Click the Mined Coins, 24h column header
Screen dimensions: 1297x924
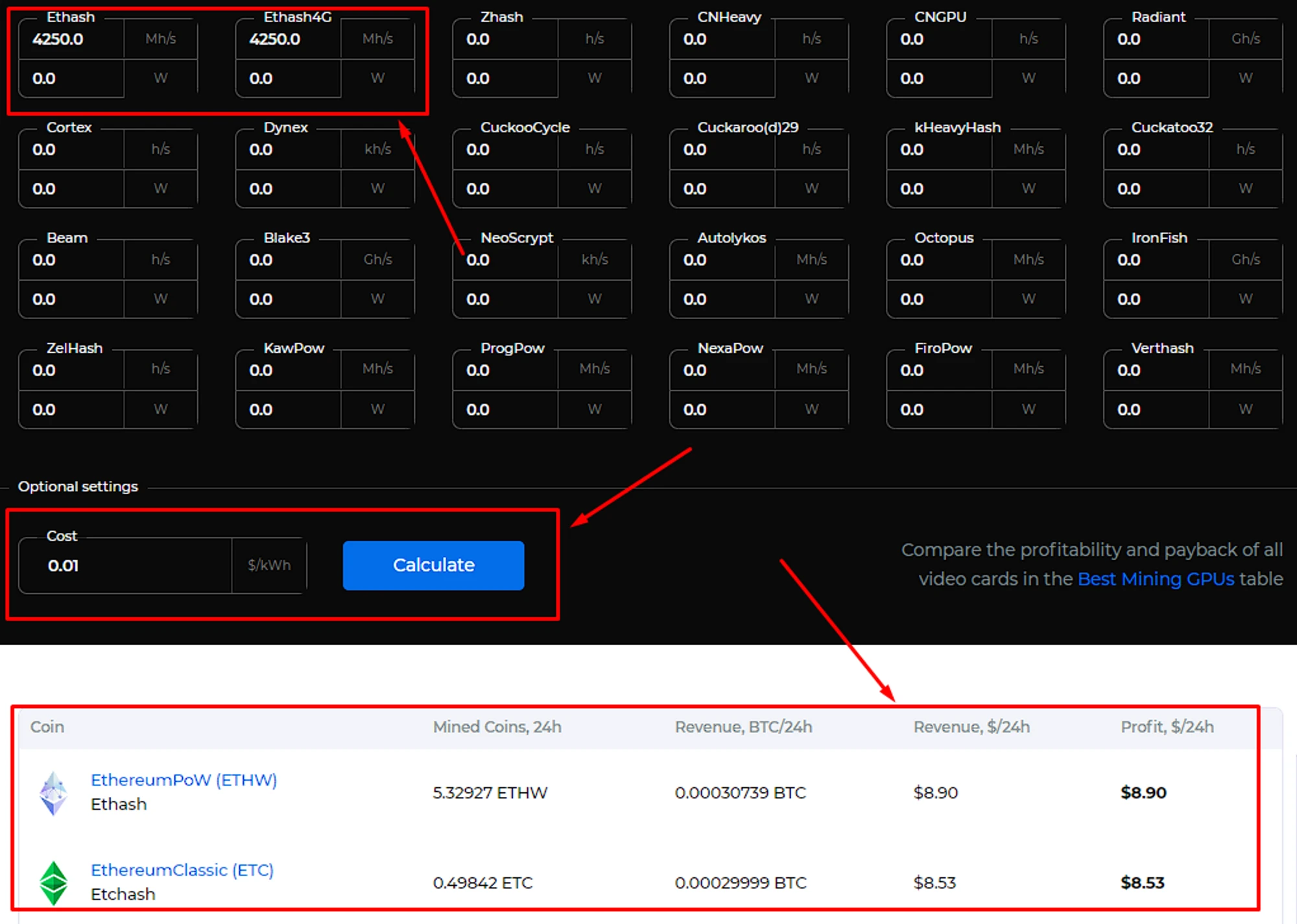pos(497,726)
